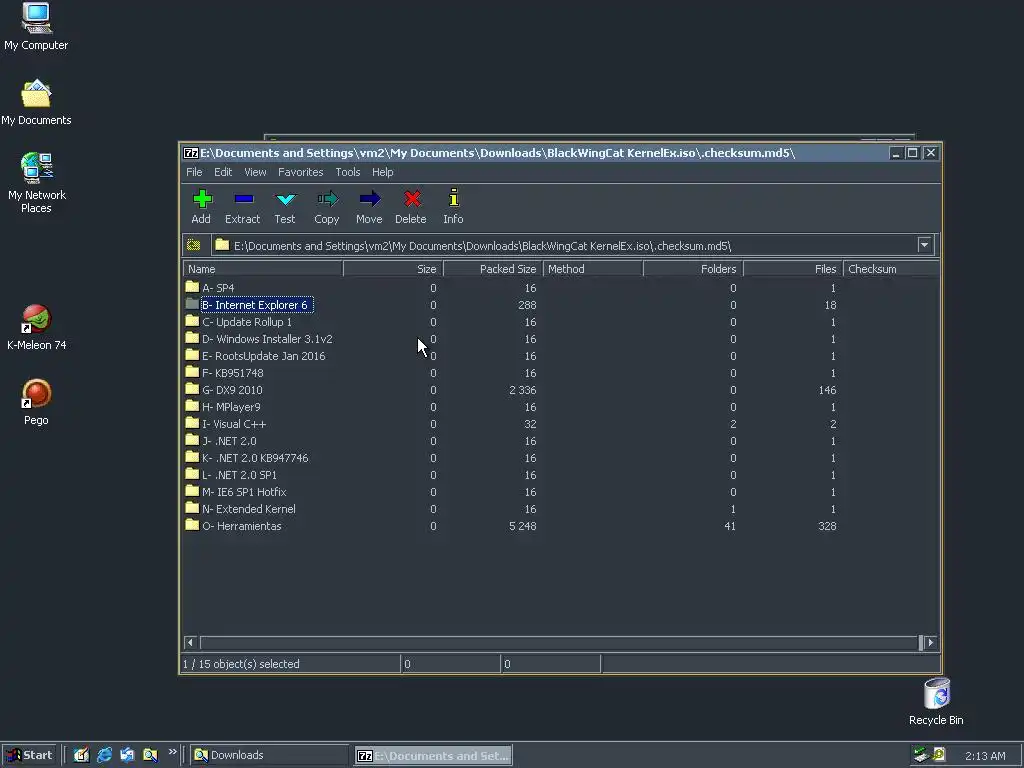Sort by Folders column header
This screenshot has height=768, width=1024.
click(693, 269)
